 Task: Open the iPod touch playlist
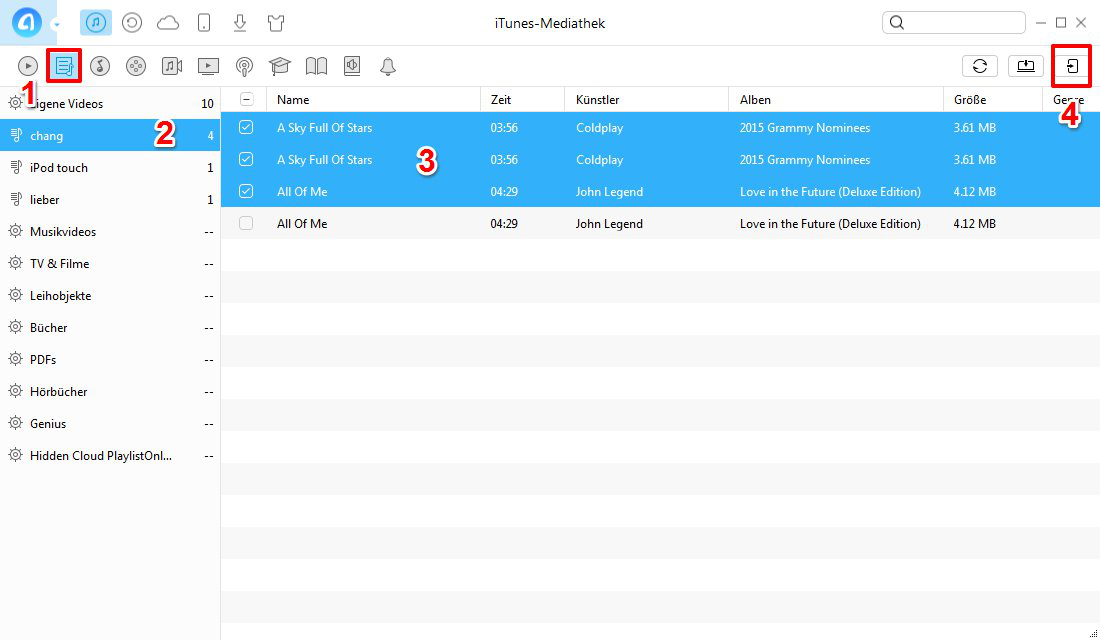(110, 168)
